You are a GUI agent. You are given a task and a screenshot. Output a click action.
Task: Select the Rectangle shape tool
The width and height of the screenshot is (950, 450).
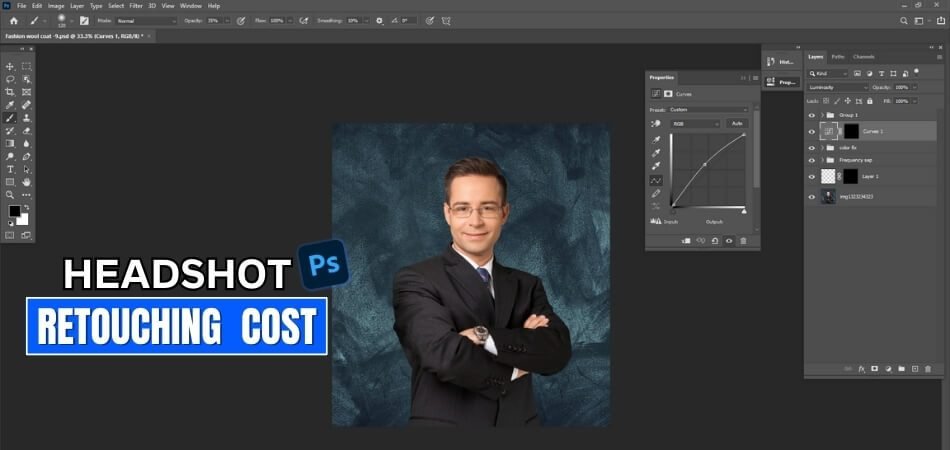tap(10, 182)
